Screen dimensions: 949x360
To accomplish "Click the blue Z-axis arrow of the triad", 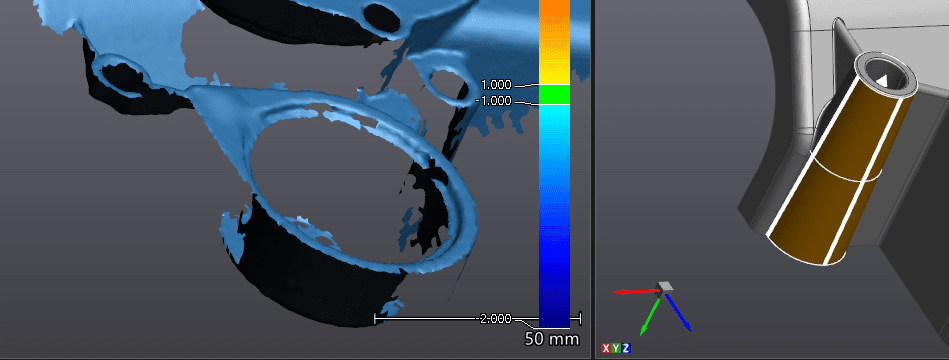I will pyautogui.click(x=678, y=313).
